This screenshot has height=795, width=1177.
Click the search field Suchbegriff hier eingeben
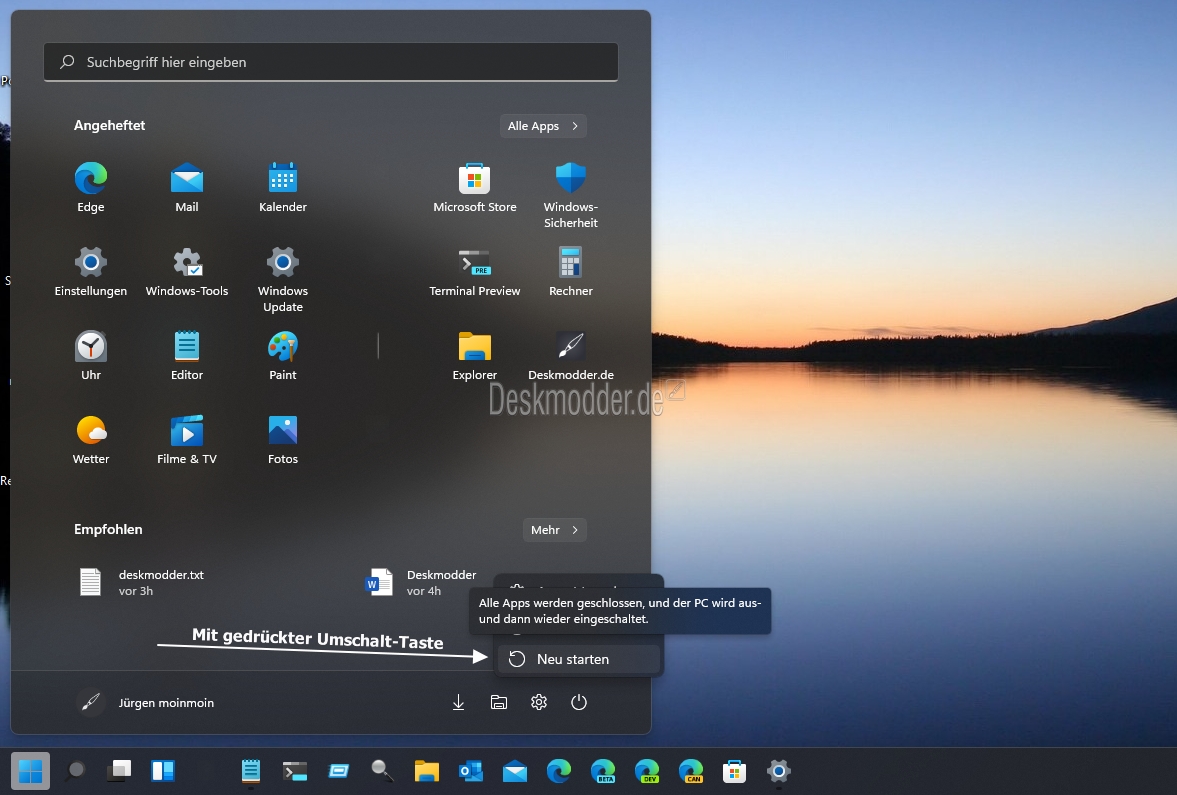[331, 62]
